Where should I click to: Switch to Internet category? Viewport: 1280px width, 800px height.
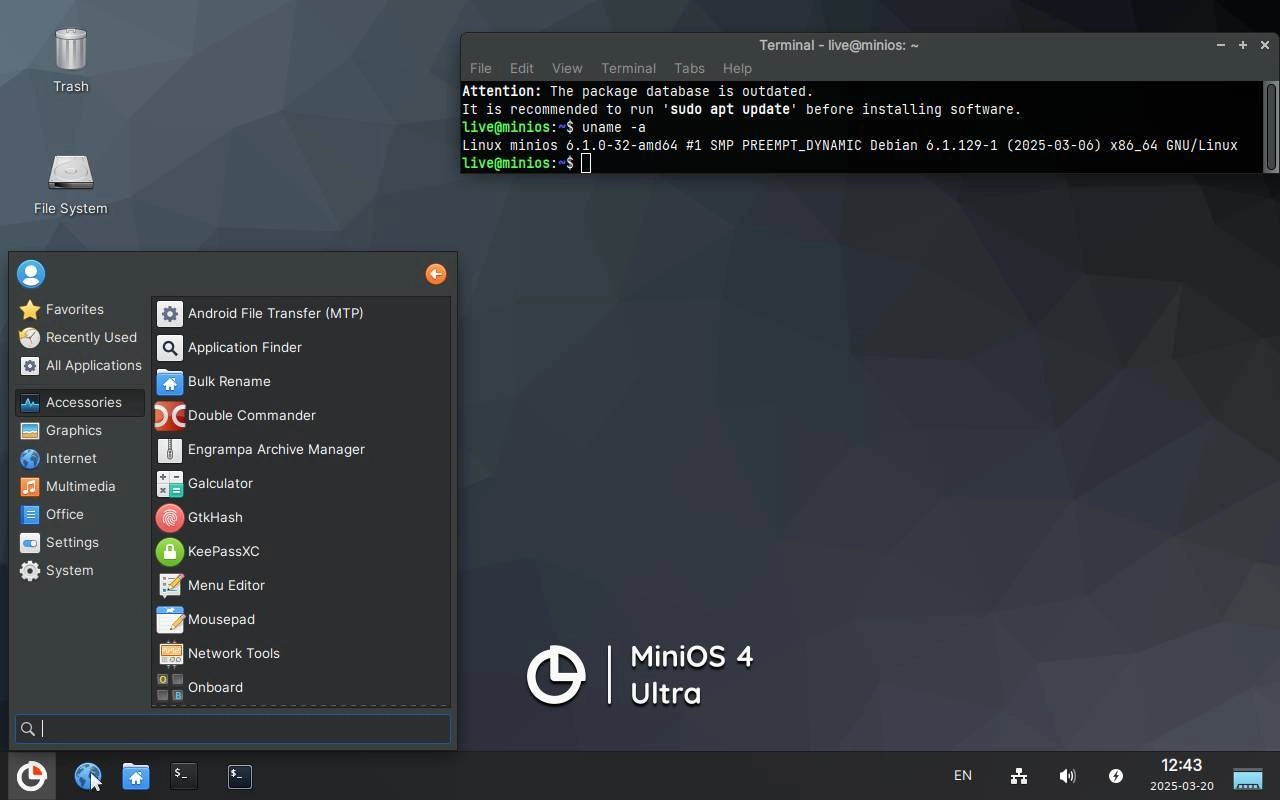pyautogui.click(x=80, y=458)
